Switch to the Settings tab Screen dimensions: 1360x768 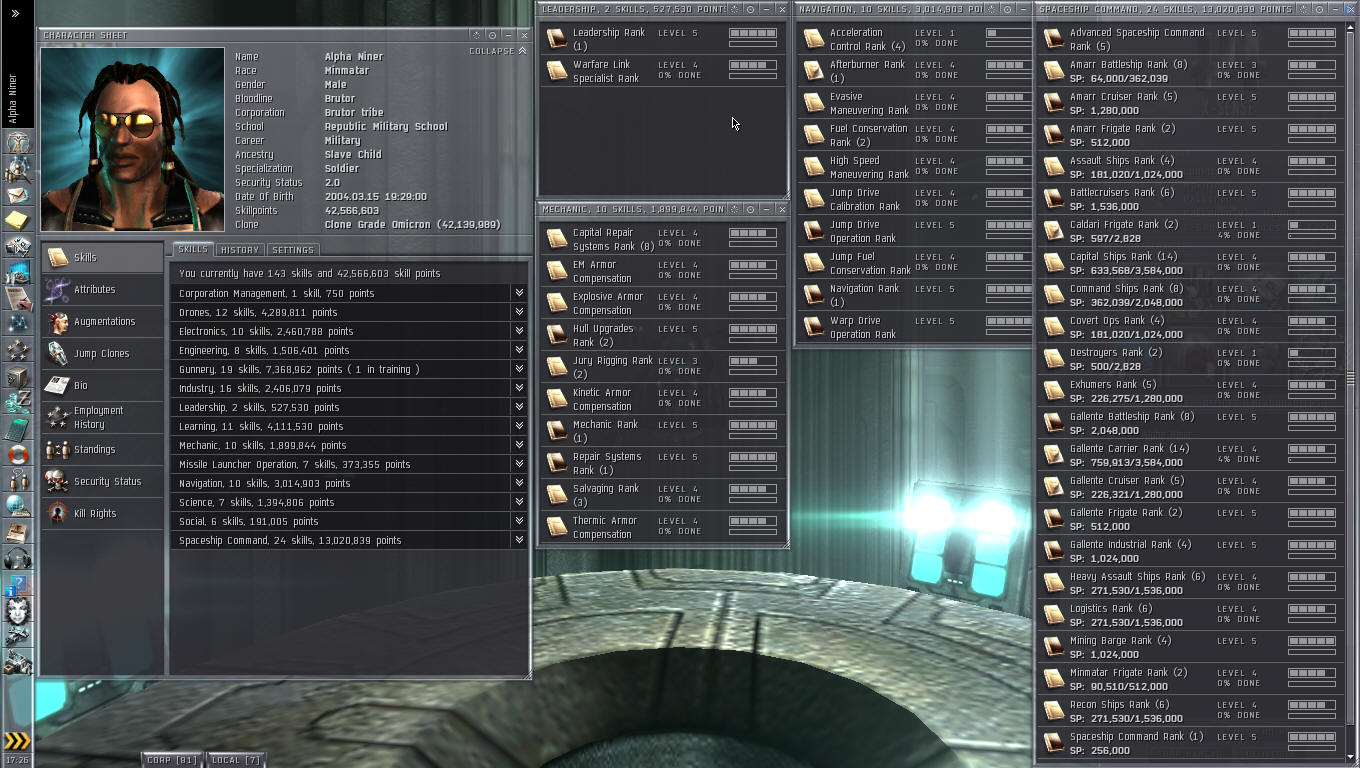pos(293,250)
